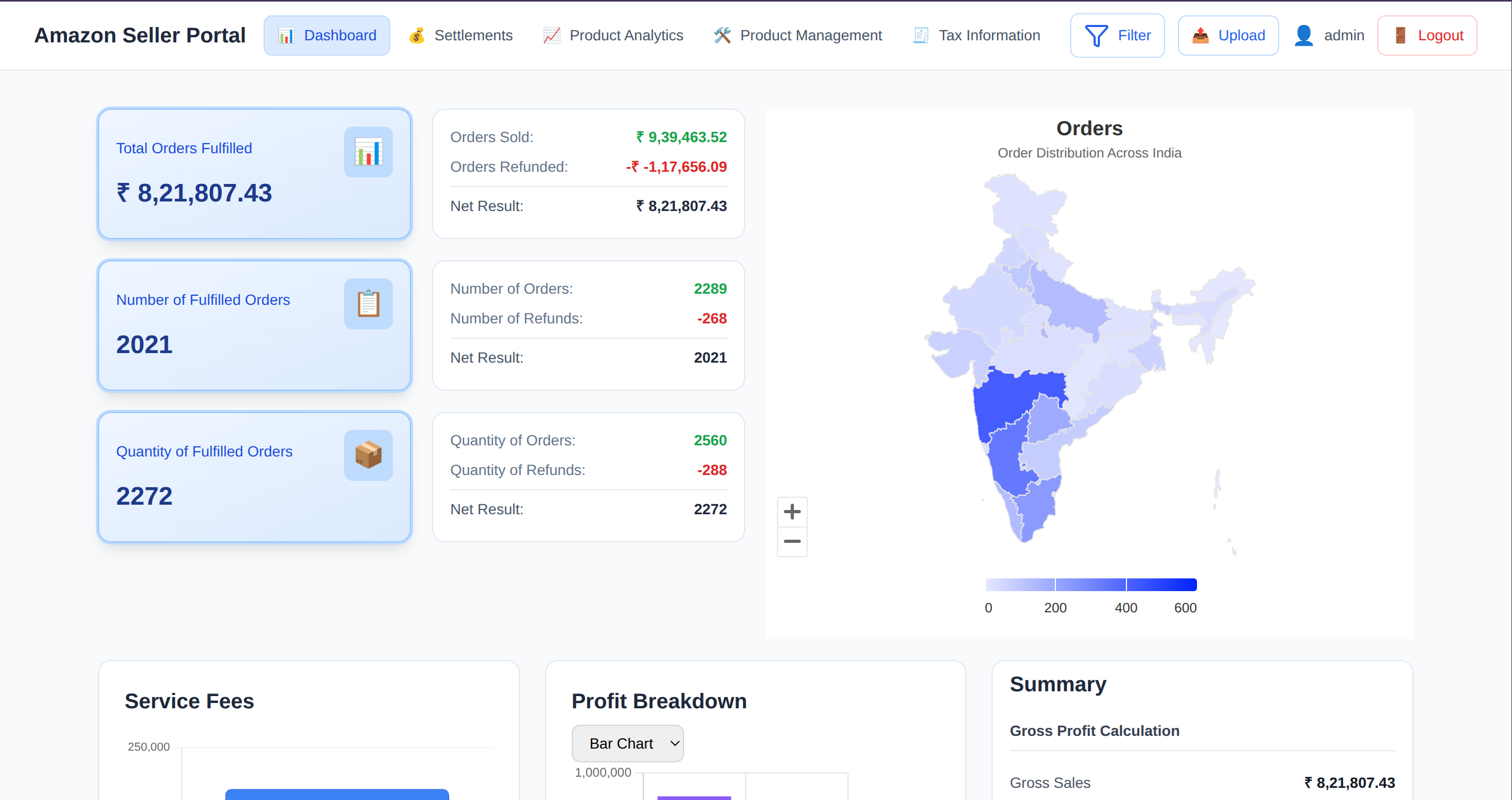Click the Number of Fulfilled Orders card

[x=255, y=325]
